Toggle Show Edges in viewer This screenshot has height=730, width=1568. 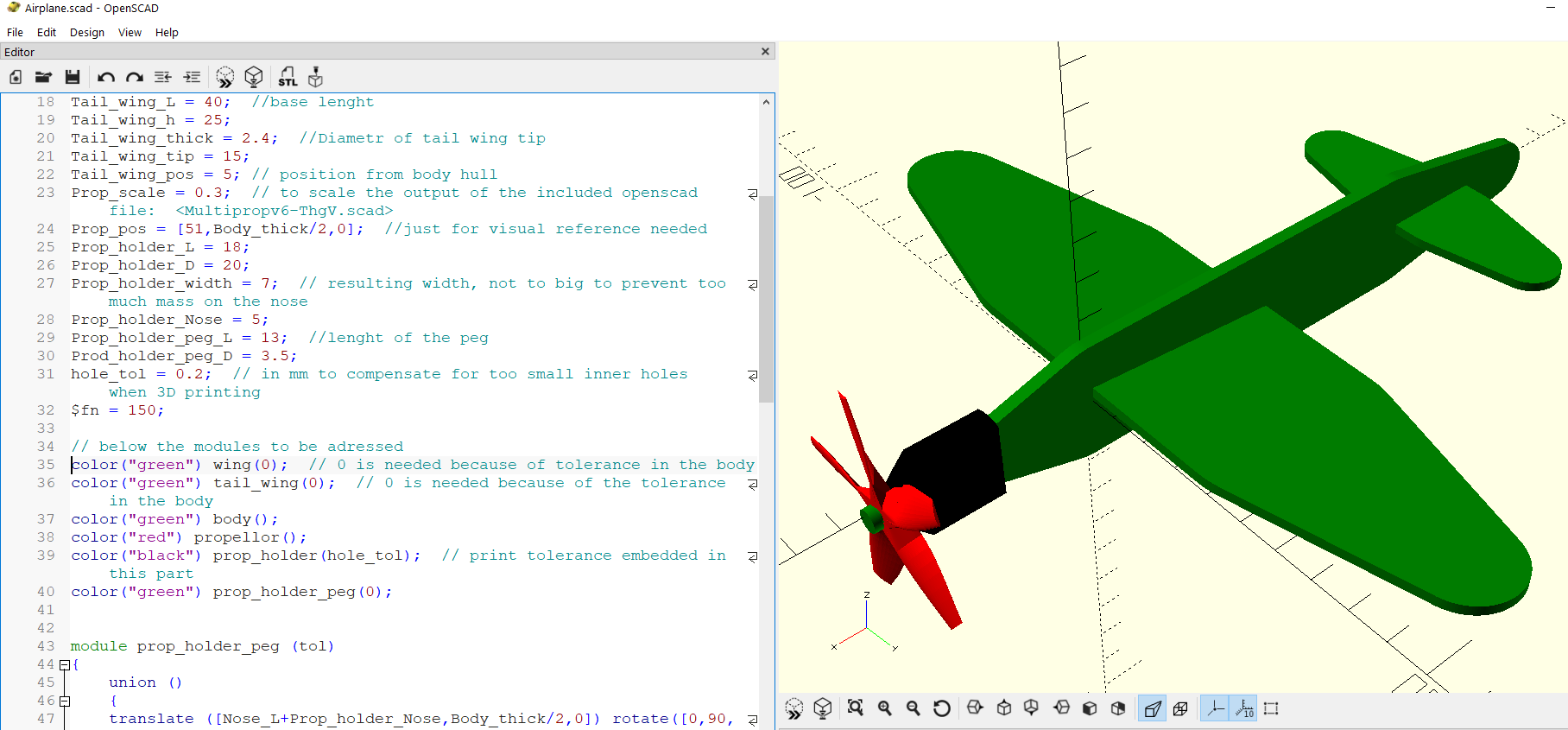[x=1271, y=708]
